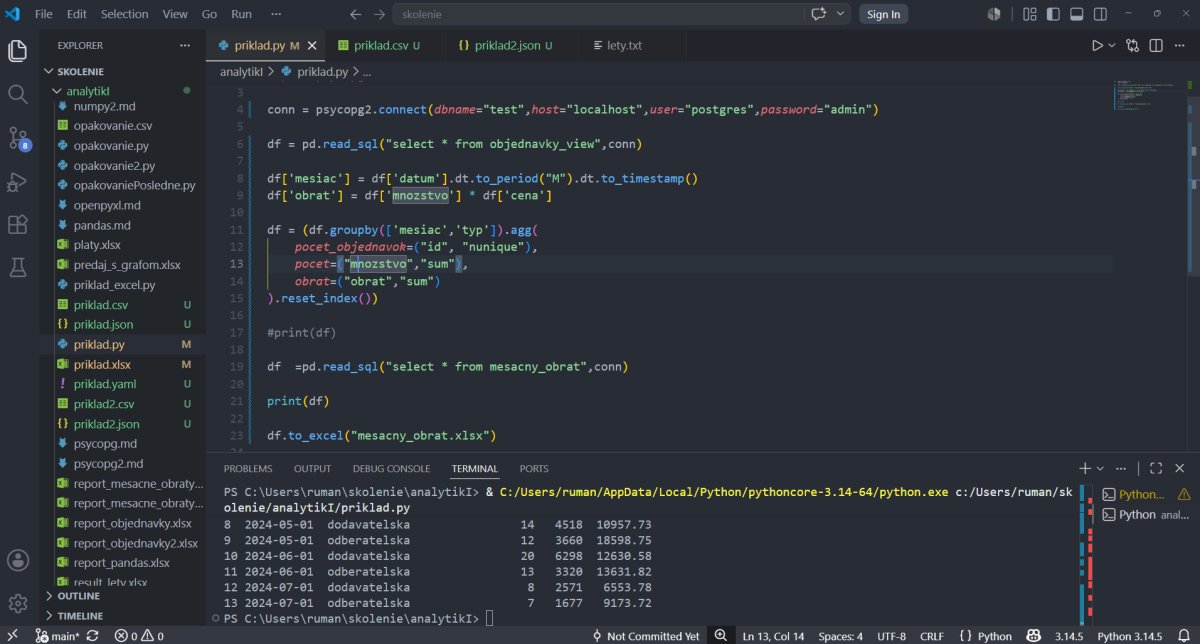Open run options dropdown beside play icon
1200x644 pixels.
(x=1111, y=45)
